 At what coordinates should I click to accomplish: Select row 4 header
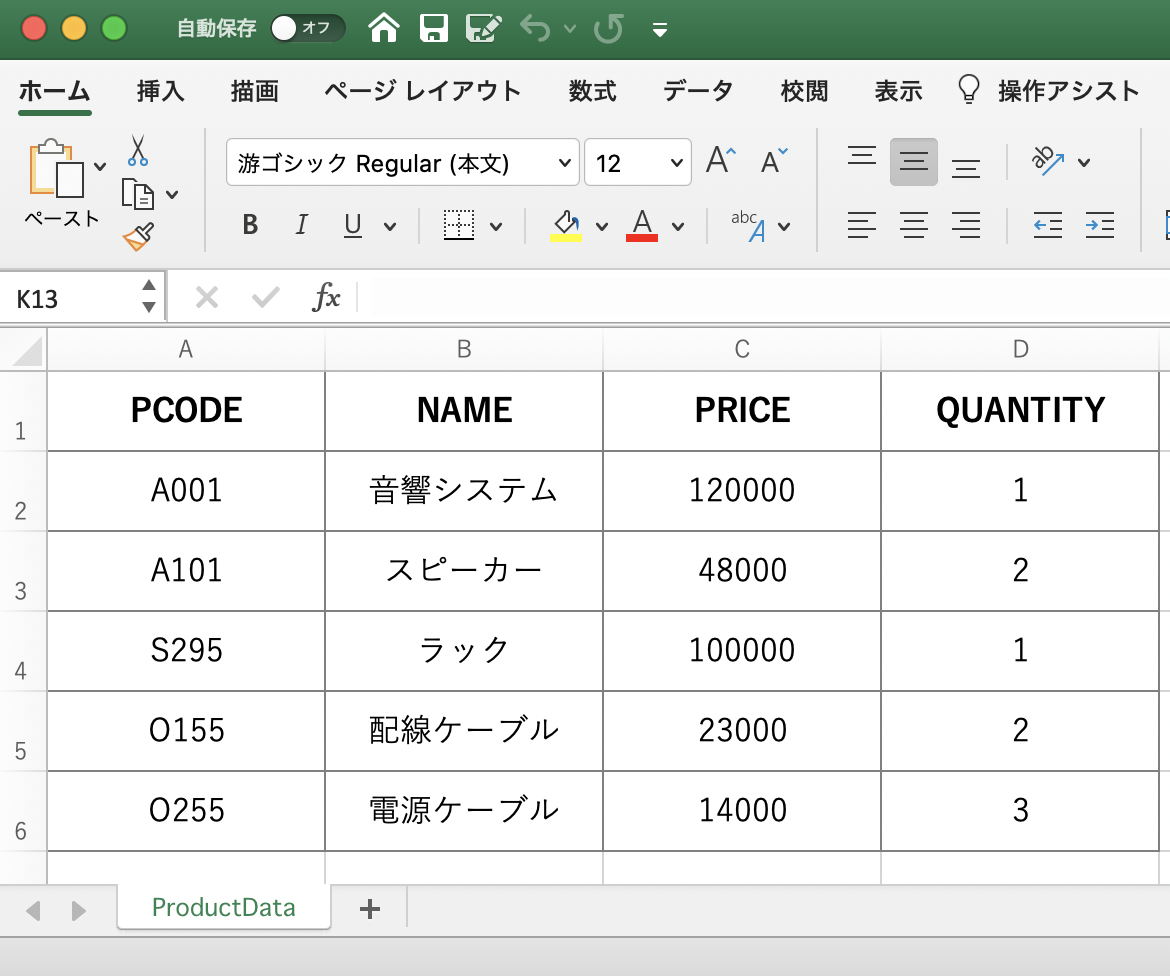pyautogui.click(x=22, y=651)
